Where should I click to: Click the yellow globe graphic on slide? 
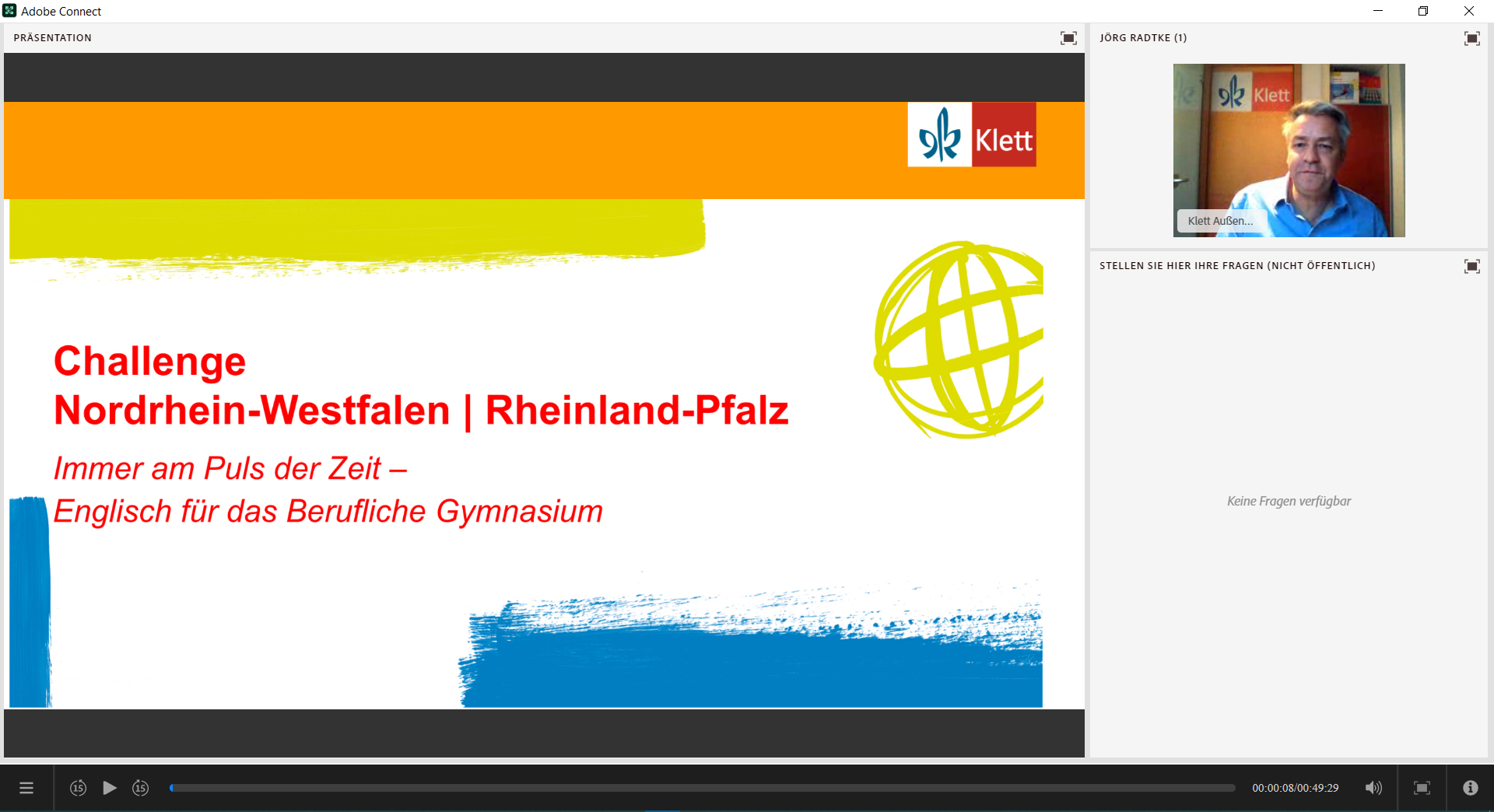pos(959,339)
